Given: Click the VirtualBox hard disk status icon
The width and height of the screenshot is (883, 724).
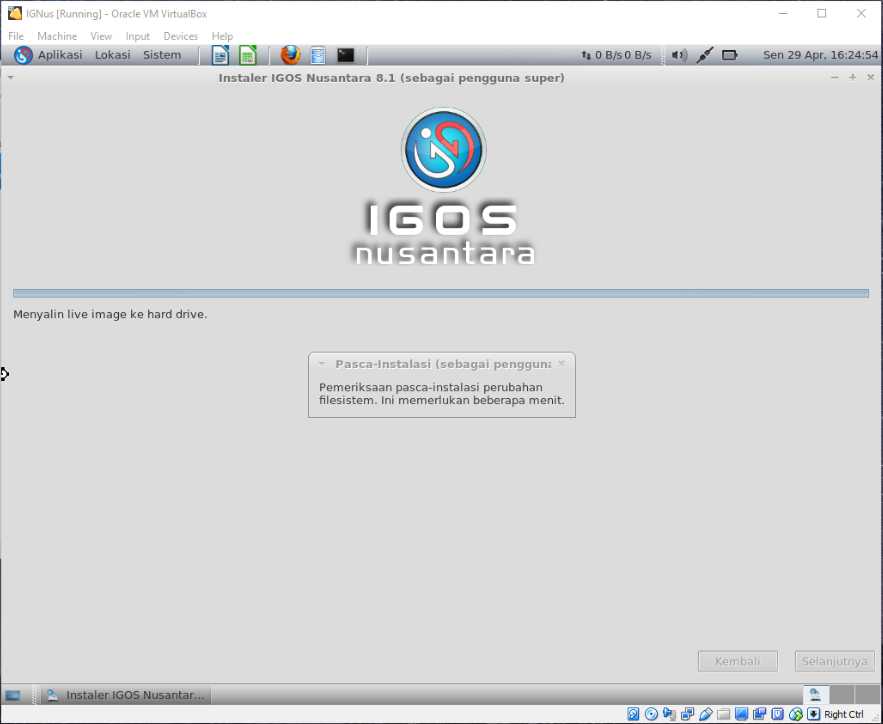Looking at the screenshot, I should [632, 713].
